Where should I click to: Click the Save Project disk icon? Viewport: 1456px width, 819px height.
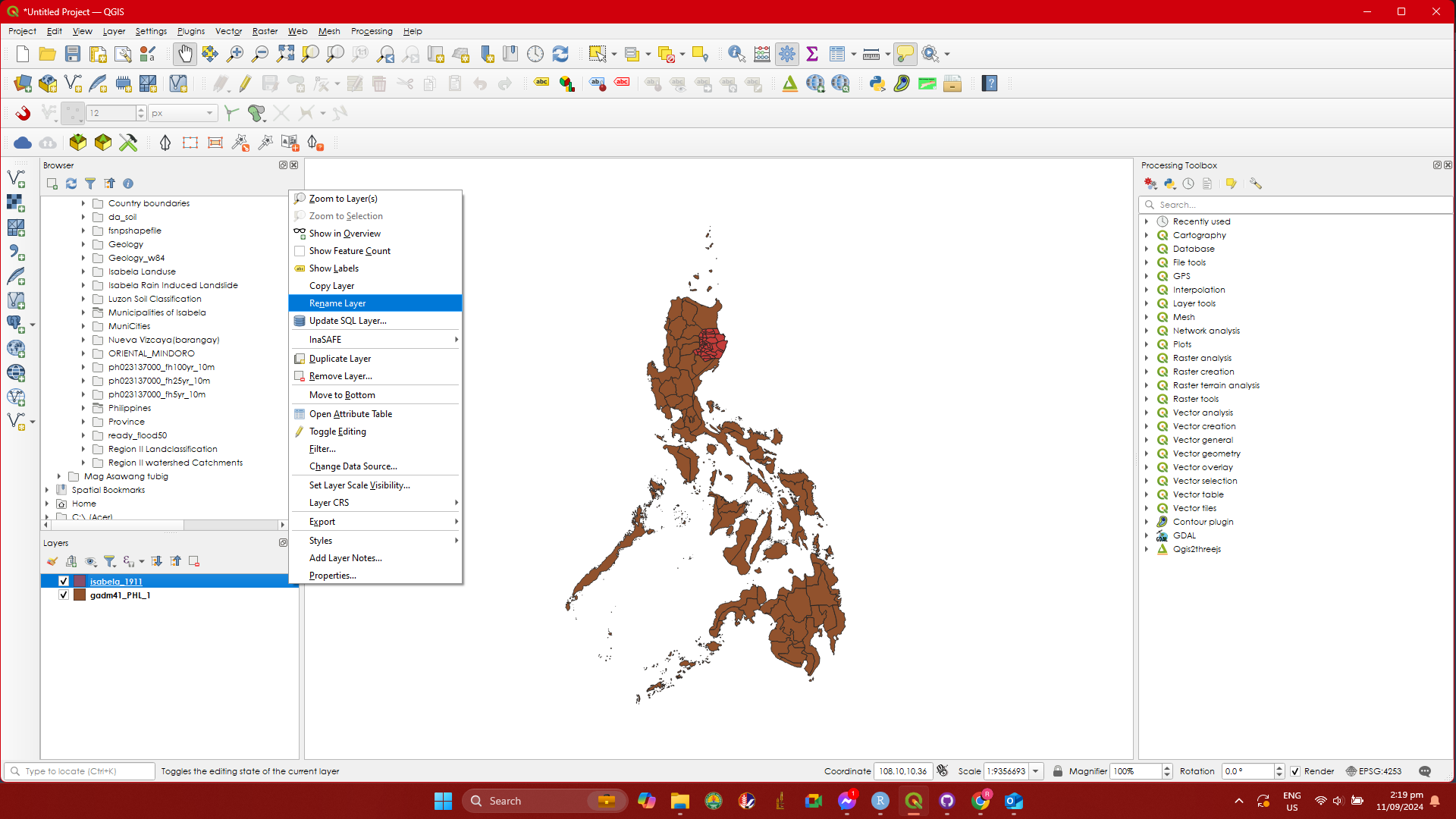click(x=73, y=54)
